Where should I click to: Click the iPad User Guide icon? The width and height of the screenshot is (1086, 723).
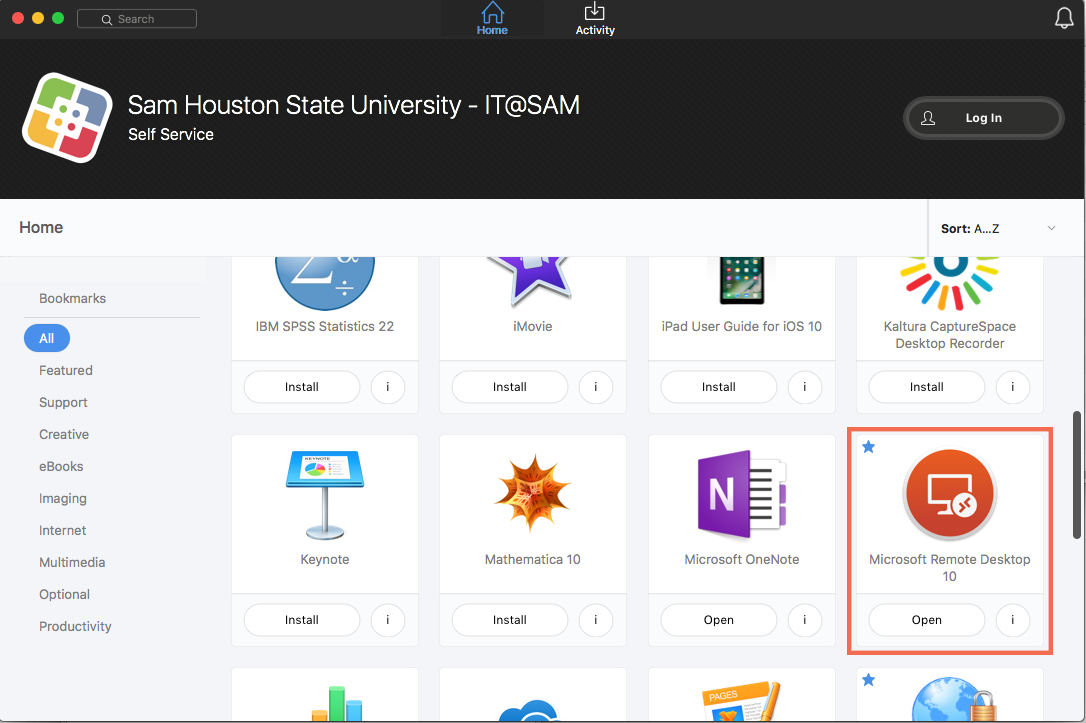tap(742, 280)
